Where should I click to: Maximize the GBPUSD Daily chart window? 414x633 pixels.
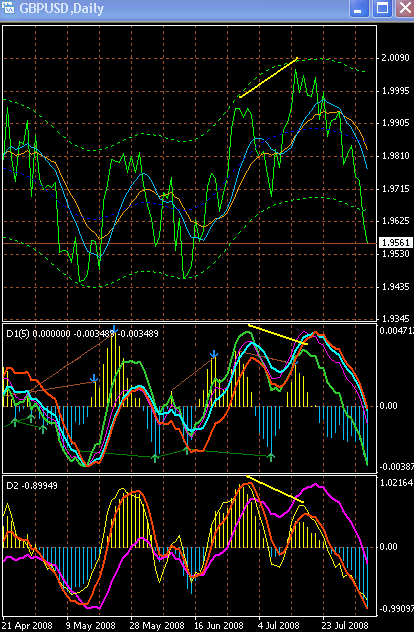click(x=382, y=8)
